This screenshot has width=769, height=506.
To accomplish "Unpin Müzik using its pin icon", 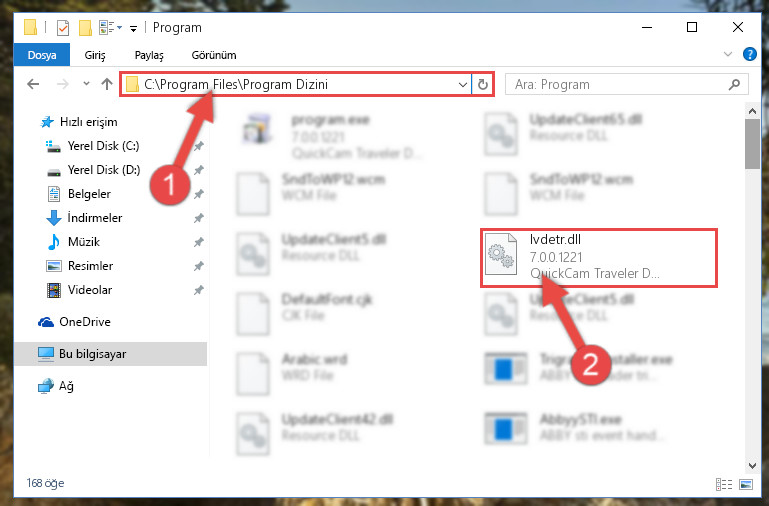I will [x=198, y=242].
